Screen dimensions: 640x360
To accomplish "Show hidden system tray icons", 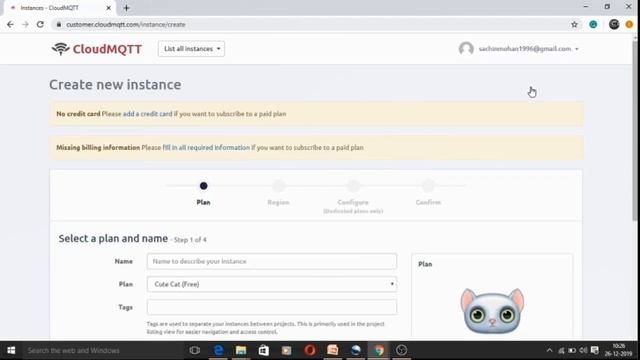I will (x=549, y=350).
